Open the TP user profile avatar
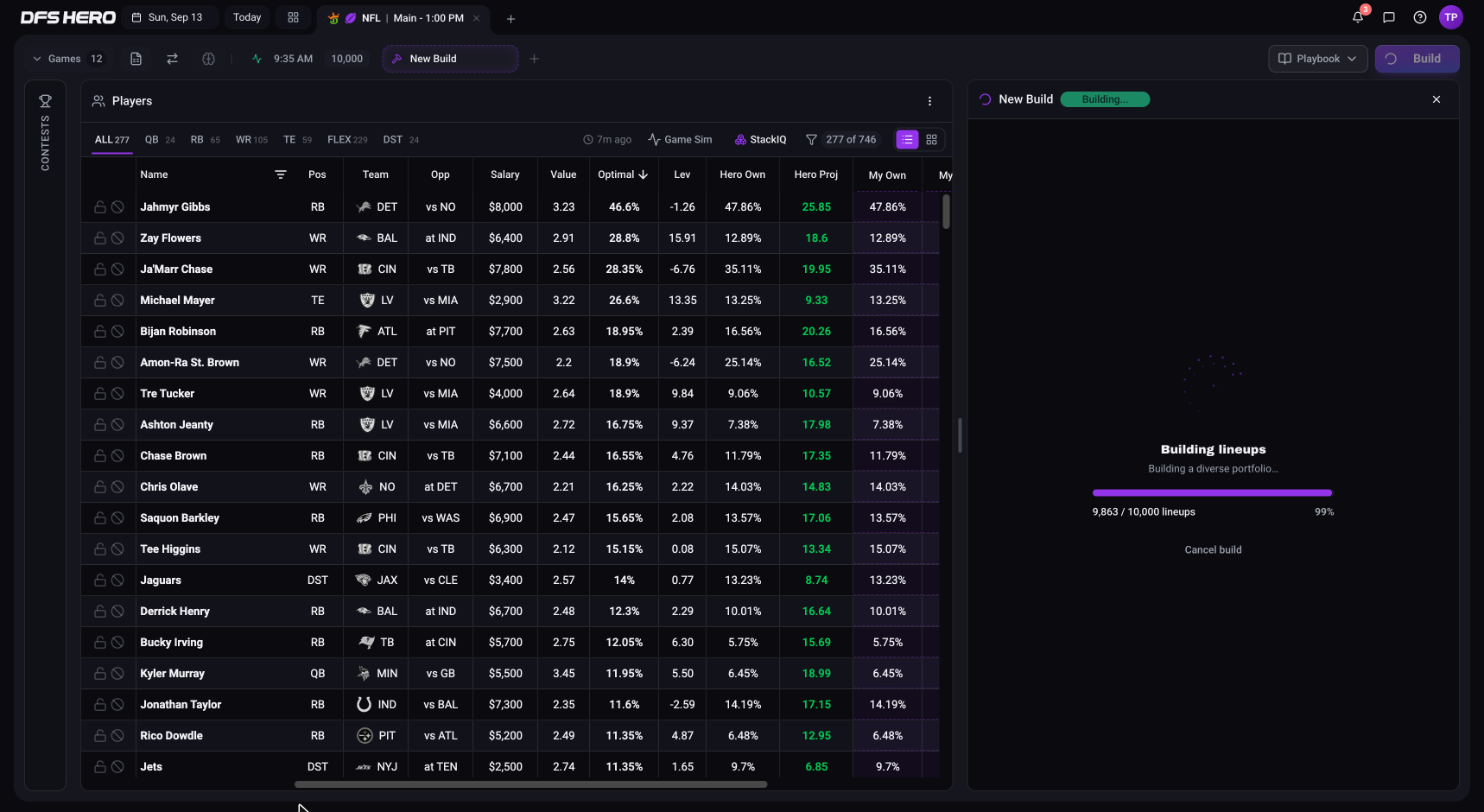Screen dimensions: 1484x812 coord(1451,17)
